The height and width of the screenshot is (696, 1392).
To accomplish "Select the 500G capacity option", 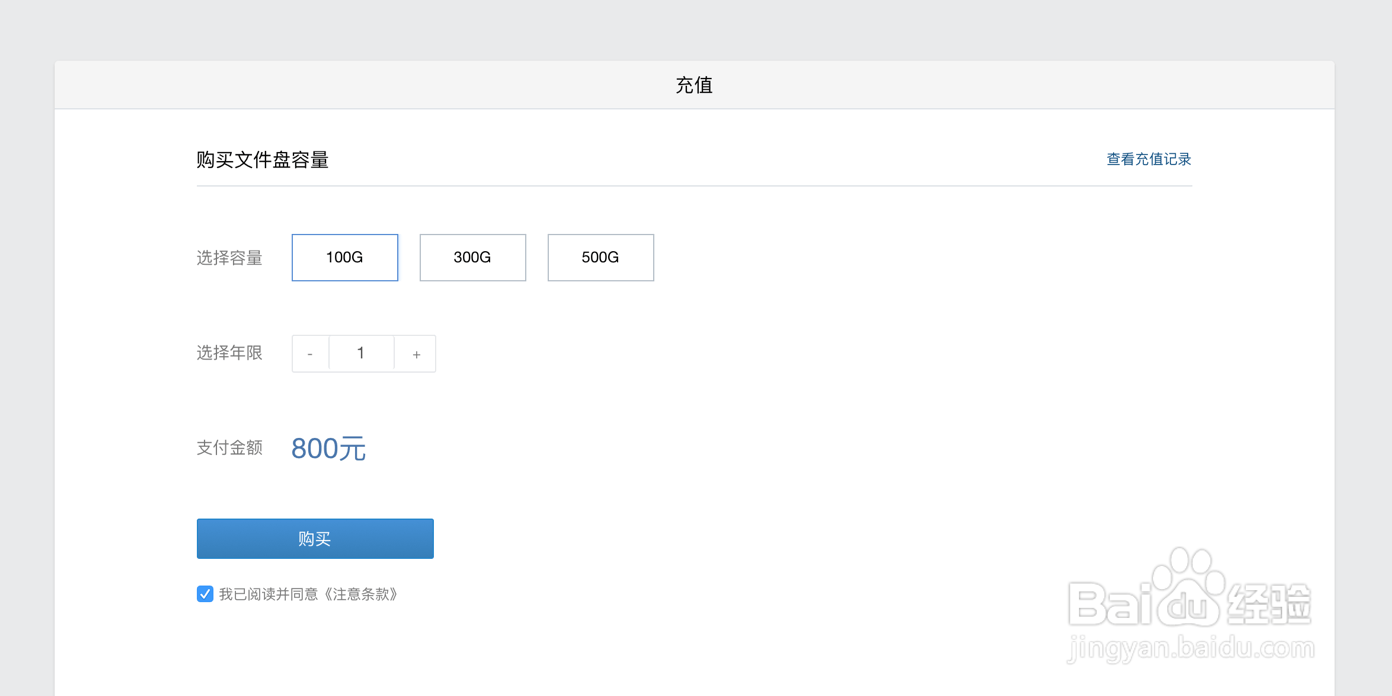I will [x=600, y=257].
